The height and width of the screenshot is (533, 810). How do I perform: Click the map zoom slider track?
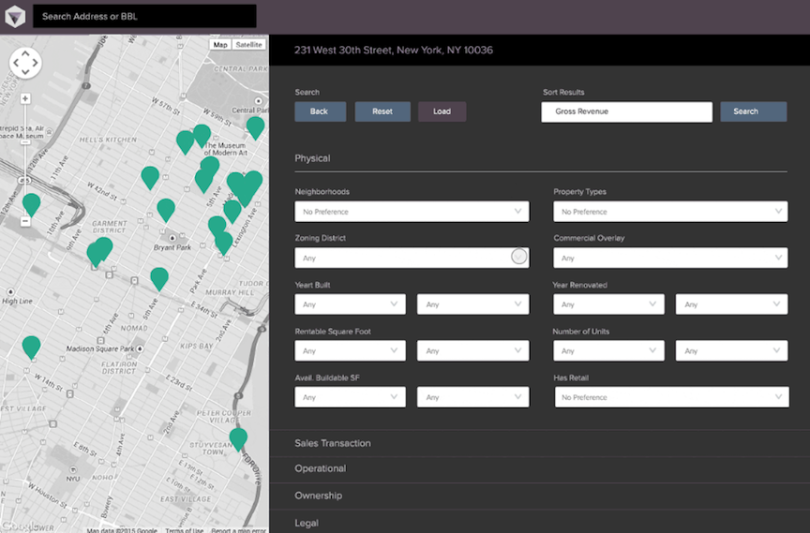tap(25, 160)
